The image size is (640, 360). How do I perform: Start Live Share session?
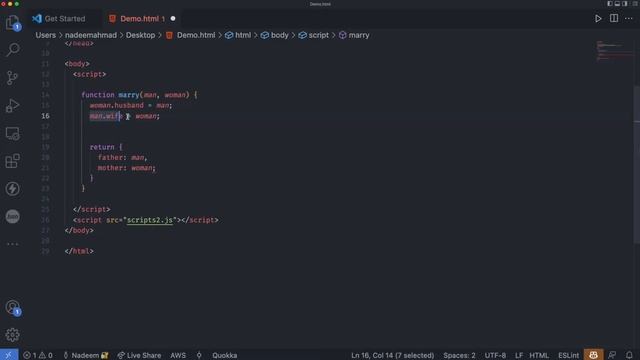pyautogui.click(x=139, y=355)
